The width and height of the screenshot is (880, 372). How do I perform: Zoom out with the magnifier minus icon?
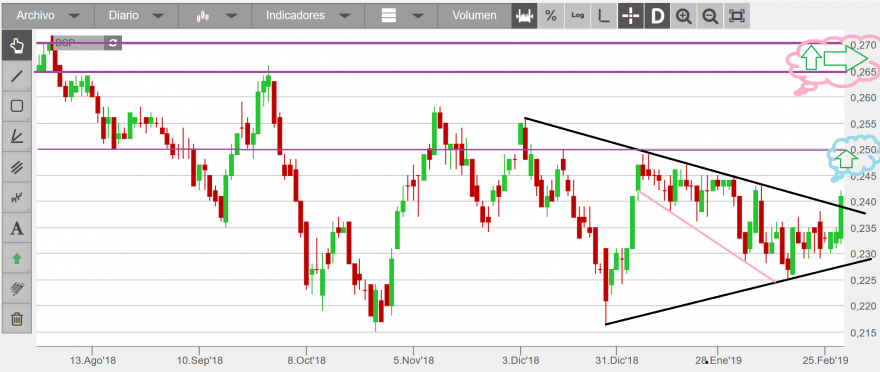pyautogui.click(x=710, y=16)
